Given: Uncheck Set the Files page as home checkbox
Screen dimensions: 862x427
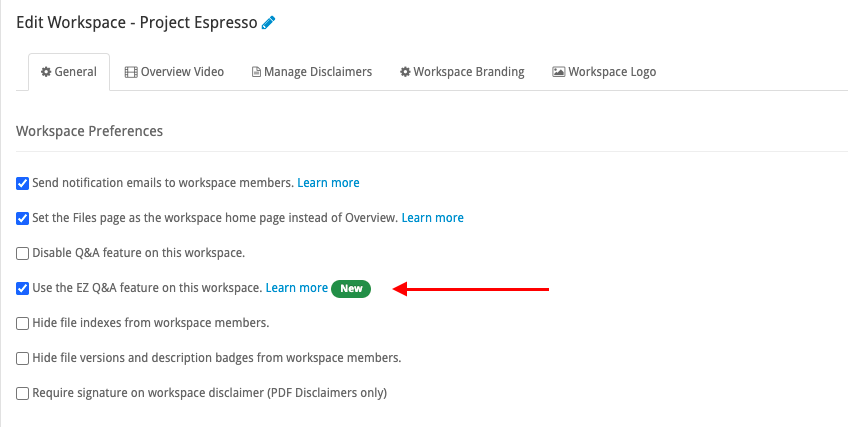Looking at the screenshot, I should coord(22,218).
